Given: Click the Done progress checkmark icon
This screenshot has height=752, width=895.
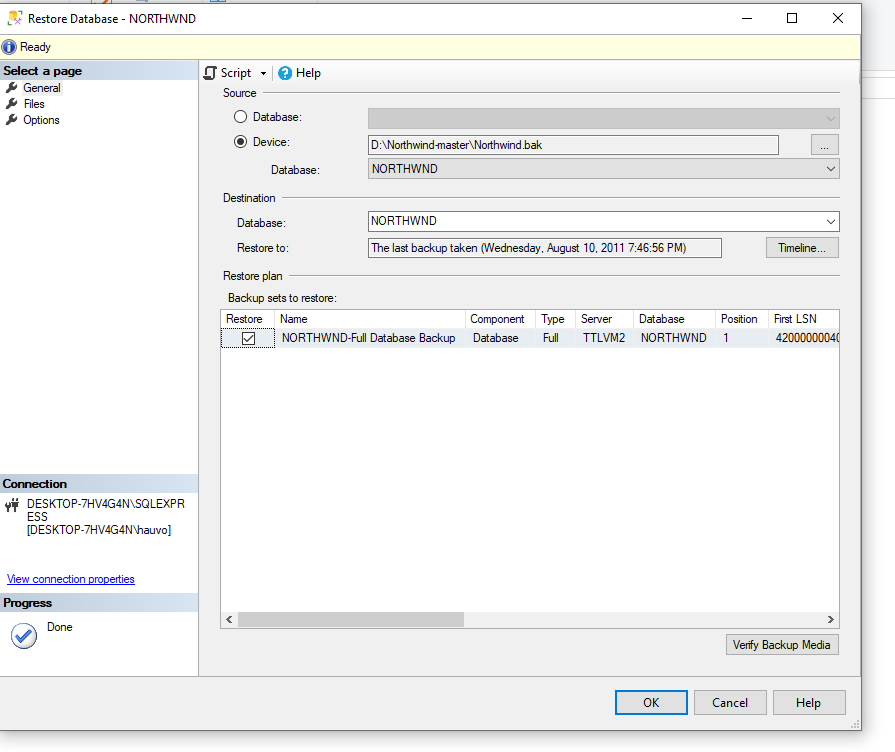Looking at the screenshot, I should pos(23,636).
